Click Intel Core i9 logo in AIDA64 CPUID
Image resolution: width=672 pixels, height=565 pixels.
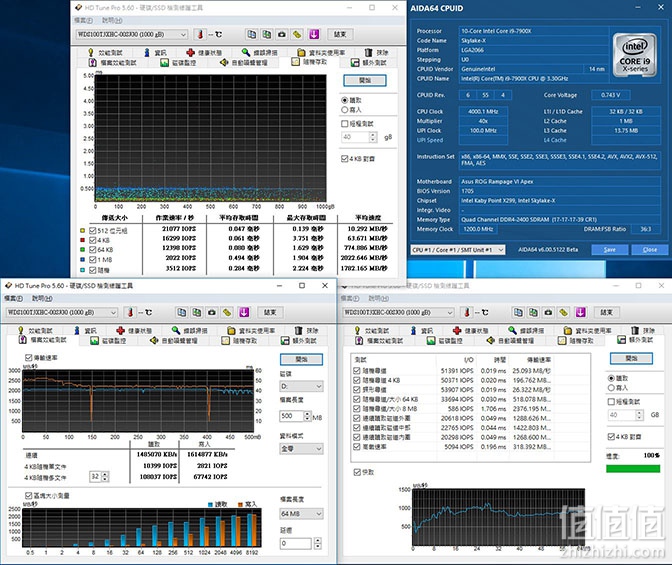[x=634, y=56]
